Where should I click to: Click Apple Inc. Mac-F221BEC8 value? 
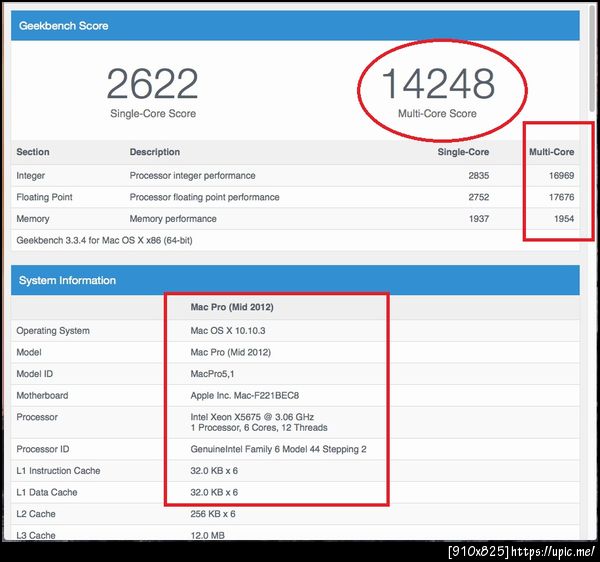[245, 395]
